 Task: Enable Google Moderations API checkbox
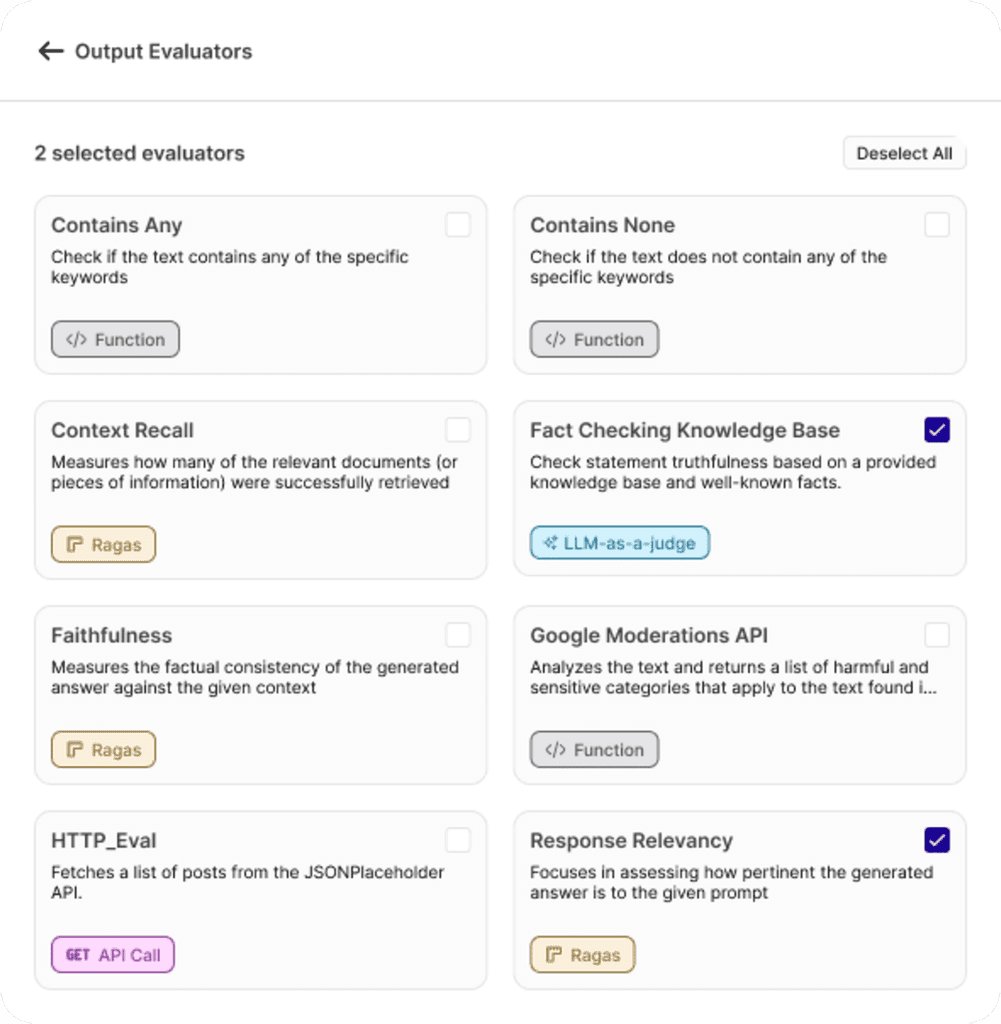937,635
